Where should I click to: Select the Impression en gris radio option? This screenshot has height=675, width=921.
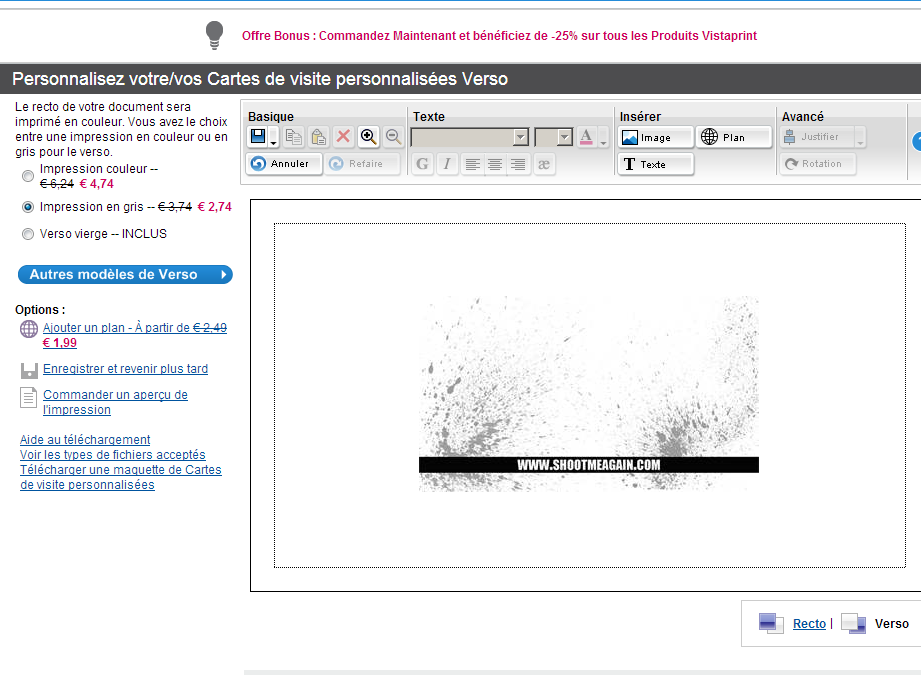pyautogui.click(x=28, y=207)
